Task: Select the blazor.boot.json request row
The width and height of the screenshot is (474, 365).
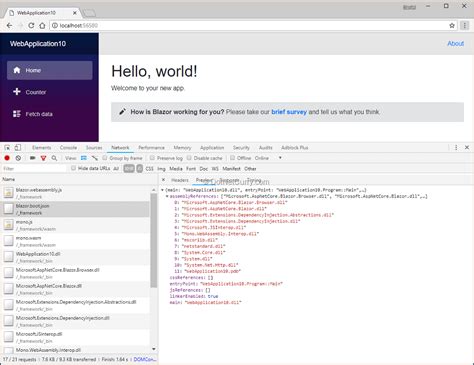Action: (76, 209)
